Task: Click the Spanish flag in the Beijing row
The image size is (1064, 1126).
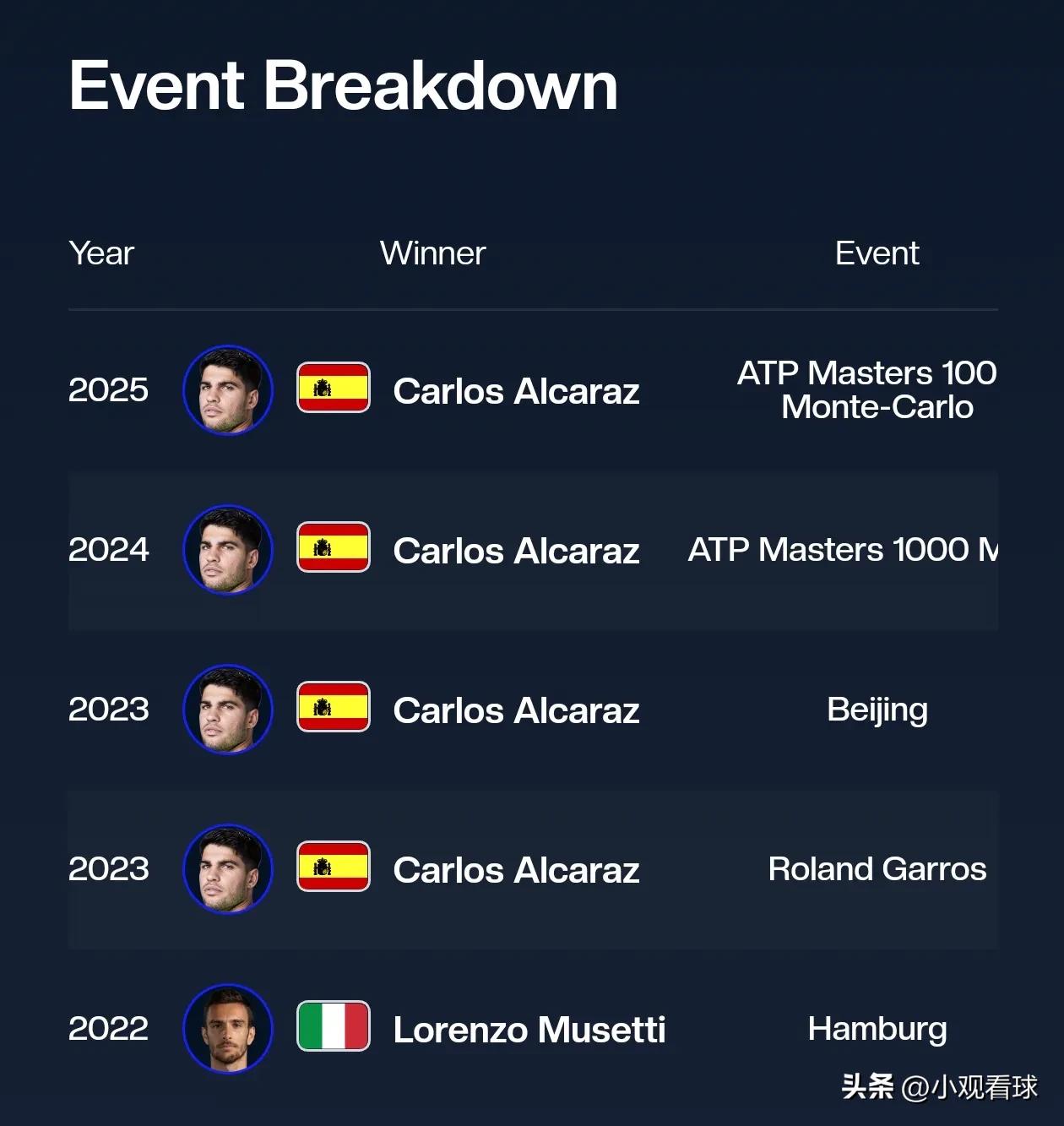Action: [x=334, y=707]
